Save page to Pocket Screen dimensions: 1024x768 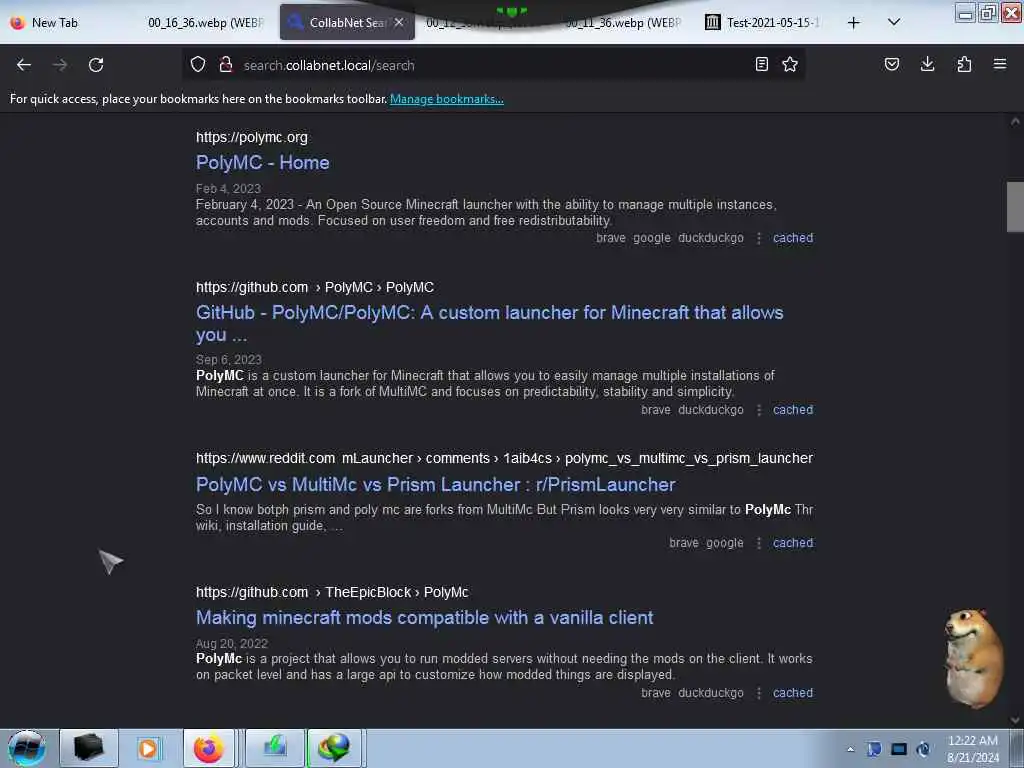point(891,64)
